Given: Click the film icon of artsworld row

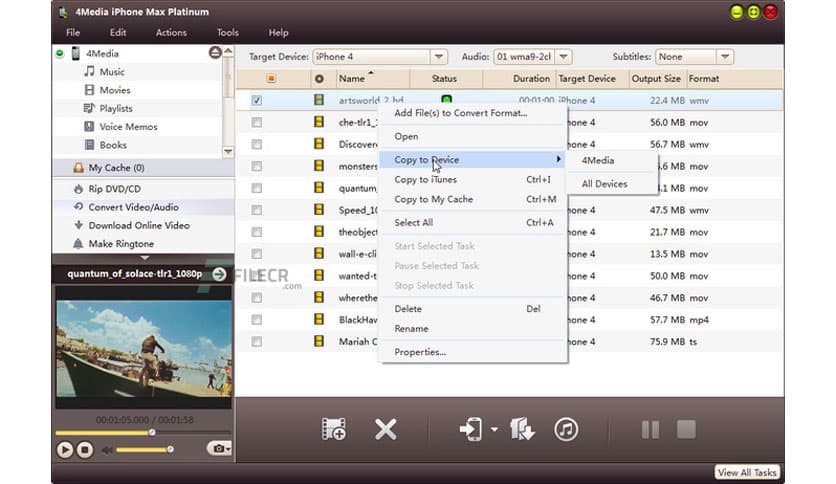Looking at the screenshot, I should click(x=319, y=100).
